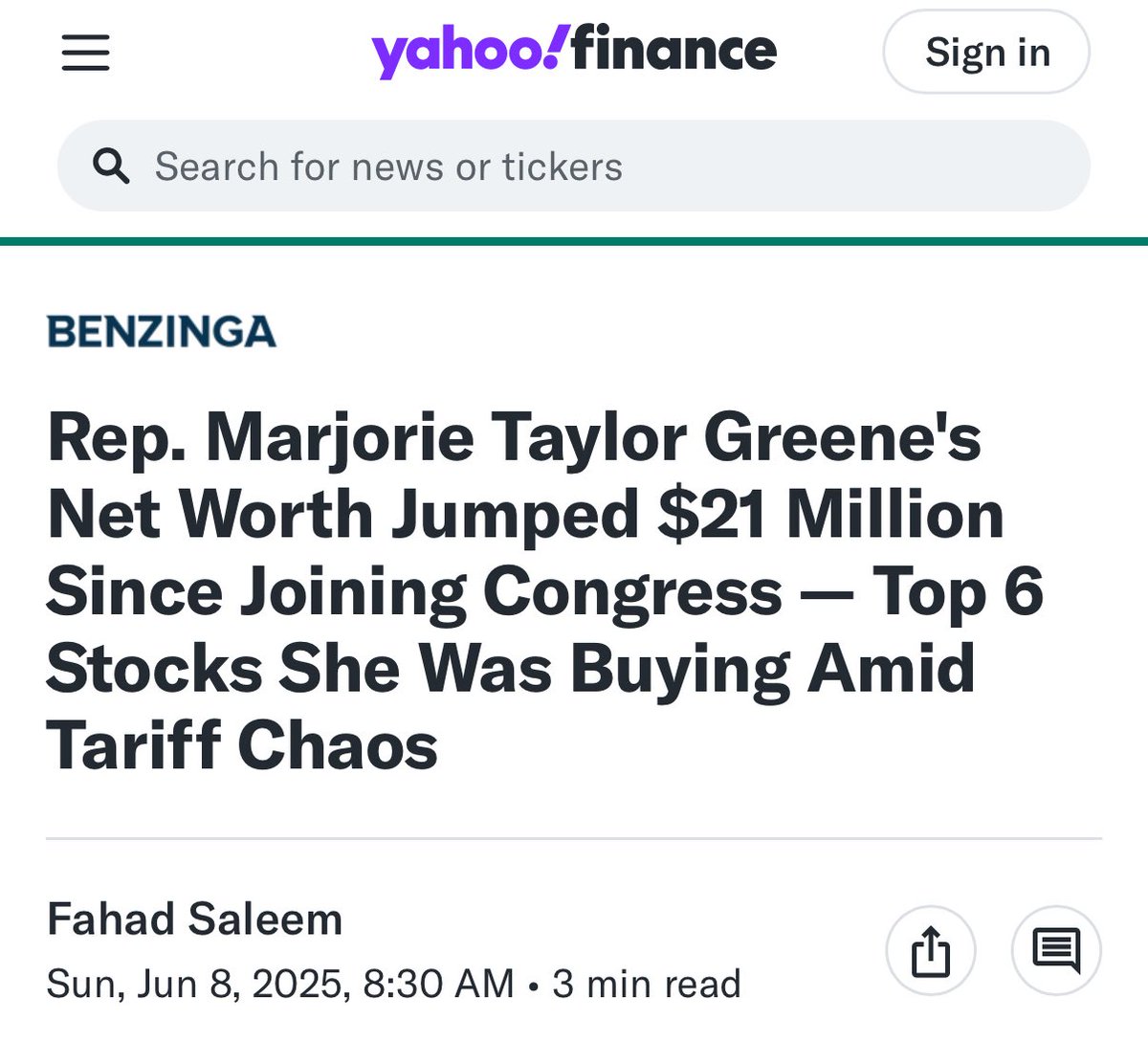
Task: Click the 8:30 AM timestamp
Action: 436,984
